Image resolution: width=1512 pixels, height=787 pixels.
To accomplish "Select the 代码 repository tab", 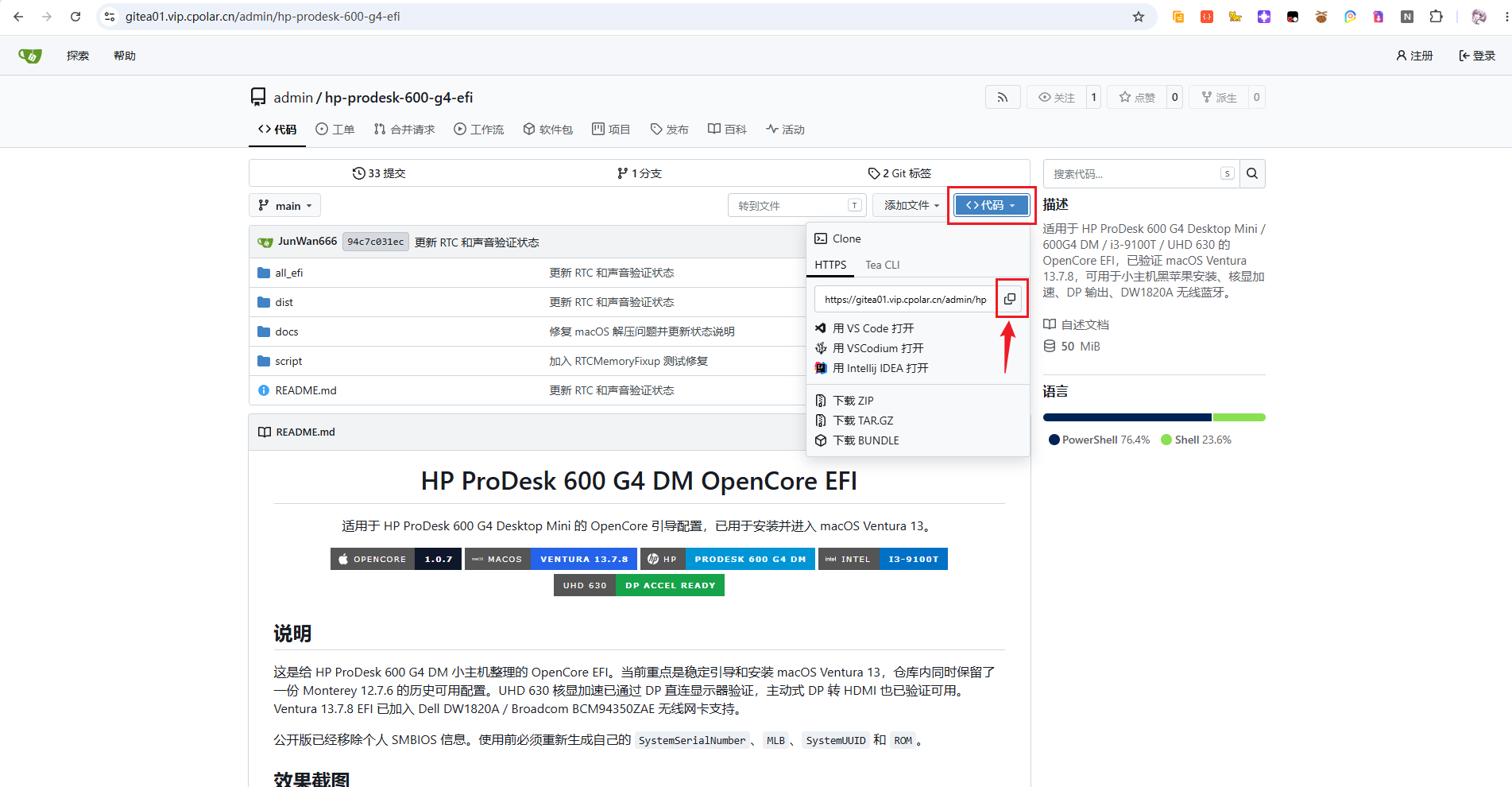I will pos(277,130).
